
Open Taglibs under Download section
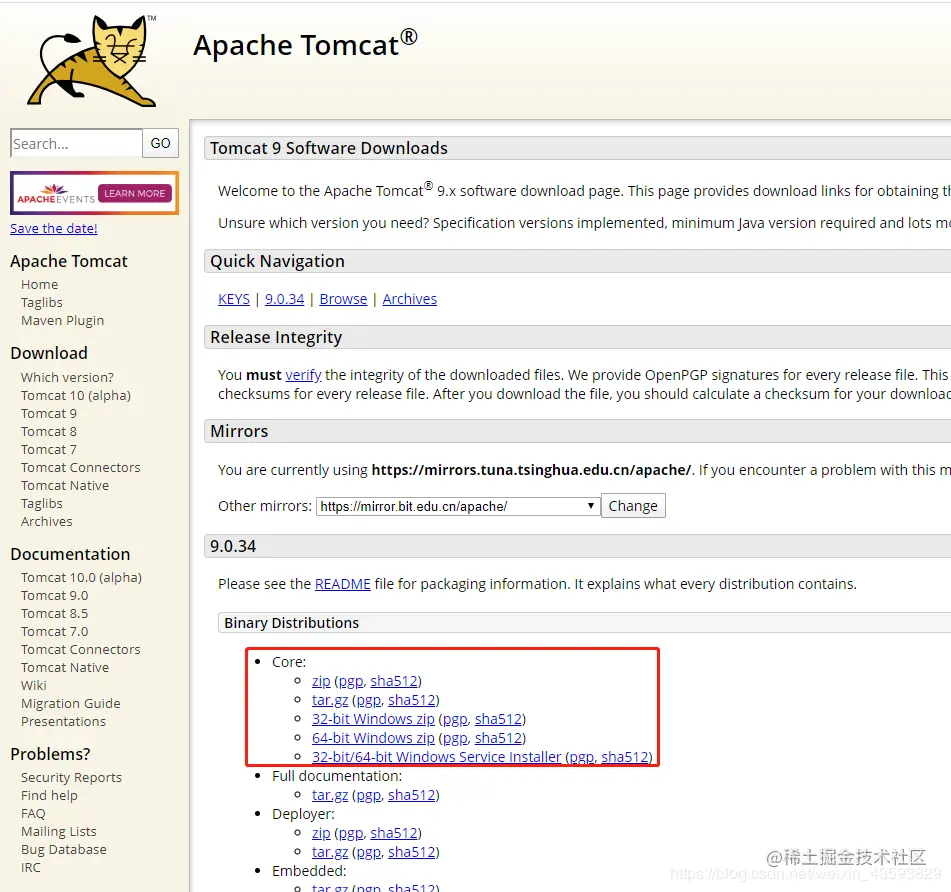[x=41, y=503]
